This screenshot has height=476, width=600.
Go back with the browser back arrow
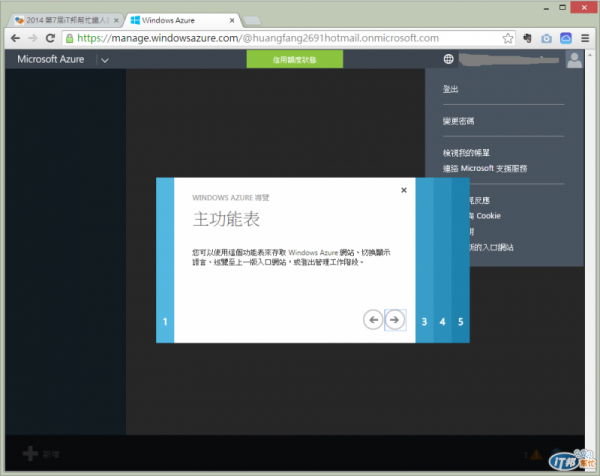pyautogui.click(x=15, y=38)
